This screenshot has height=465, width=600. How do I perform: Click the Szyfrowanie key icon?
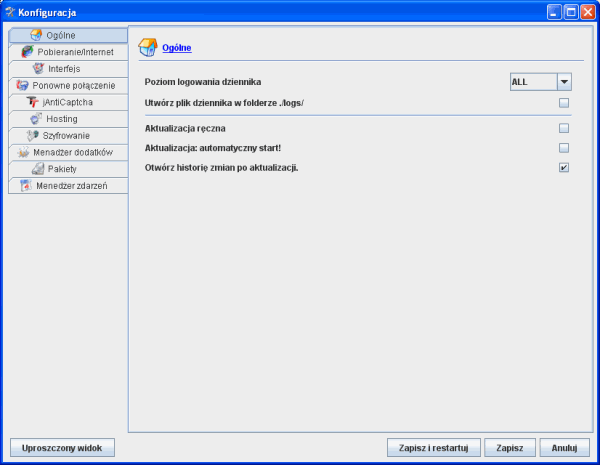(x=33, y=135)
